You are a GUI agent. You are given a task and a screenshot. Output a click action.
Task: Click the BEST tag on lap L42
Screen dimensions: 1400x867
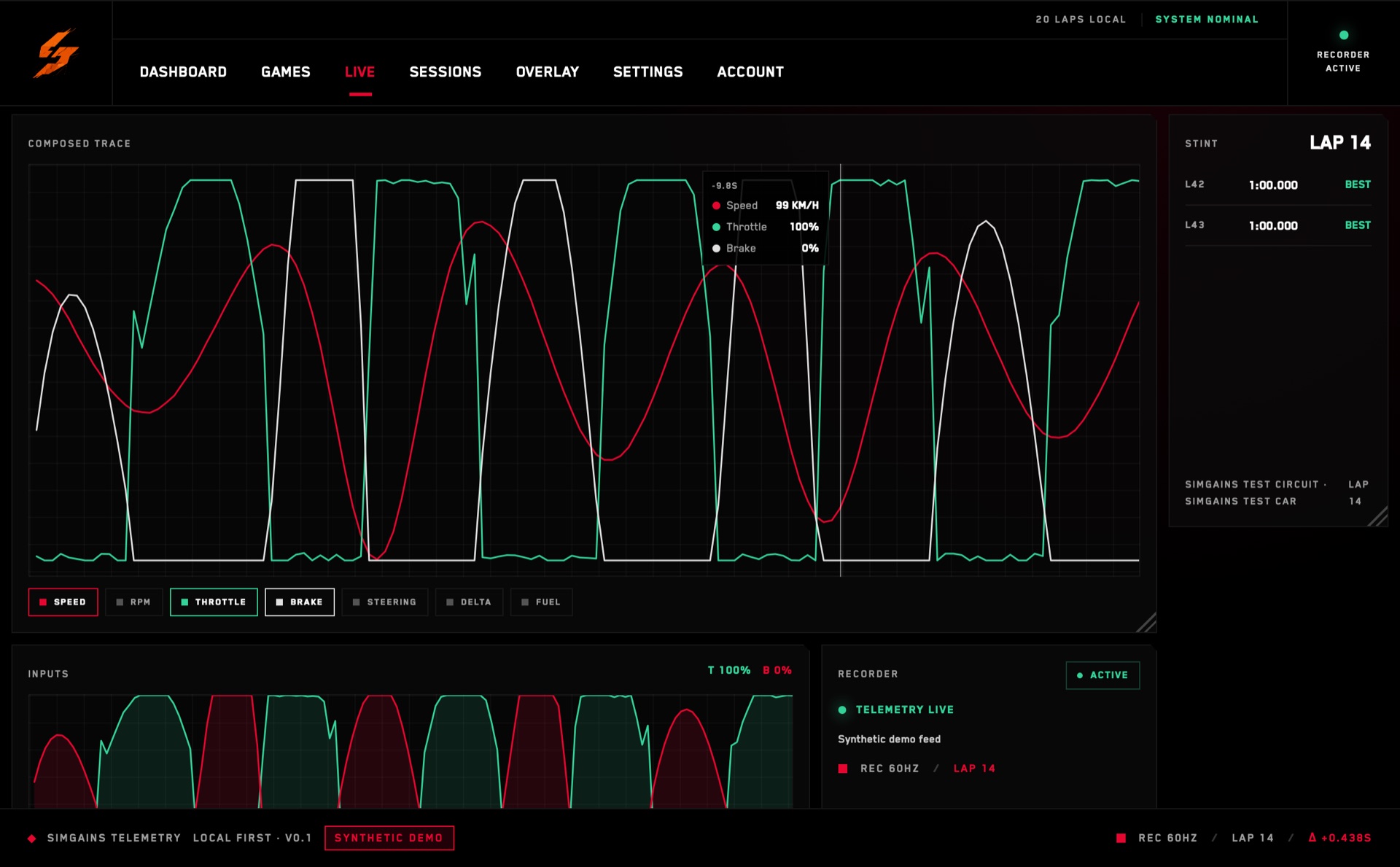[x=1358, y=184]
